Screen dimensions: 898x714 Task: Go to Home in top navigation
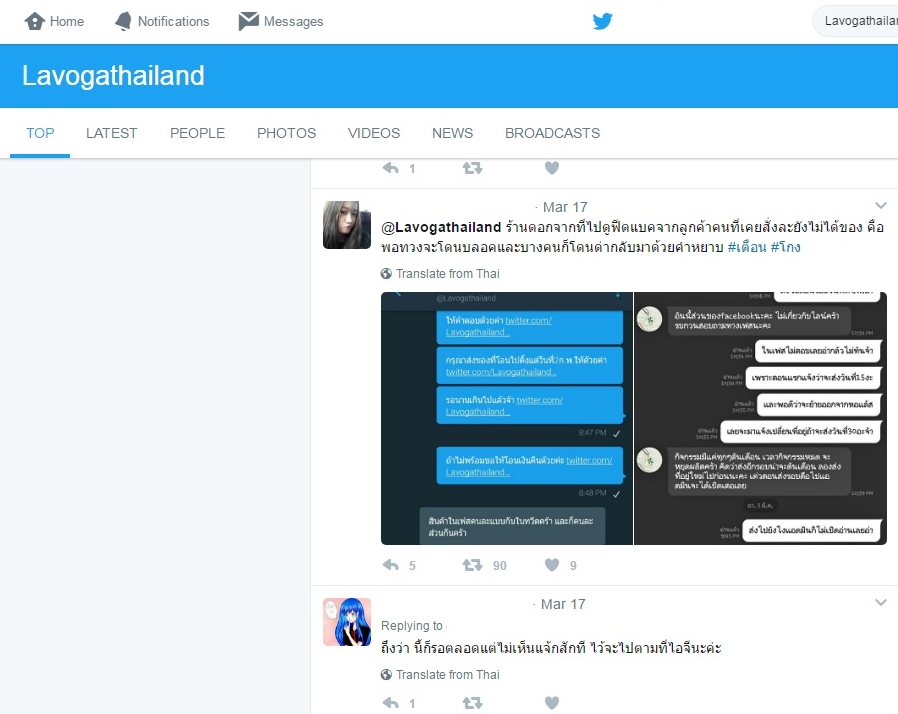coord(54,21)
